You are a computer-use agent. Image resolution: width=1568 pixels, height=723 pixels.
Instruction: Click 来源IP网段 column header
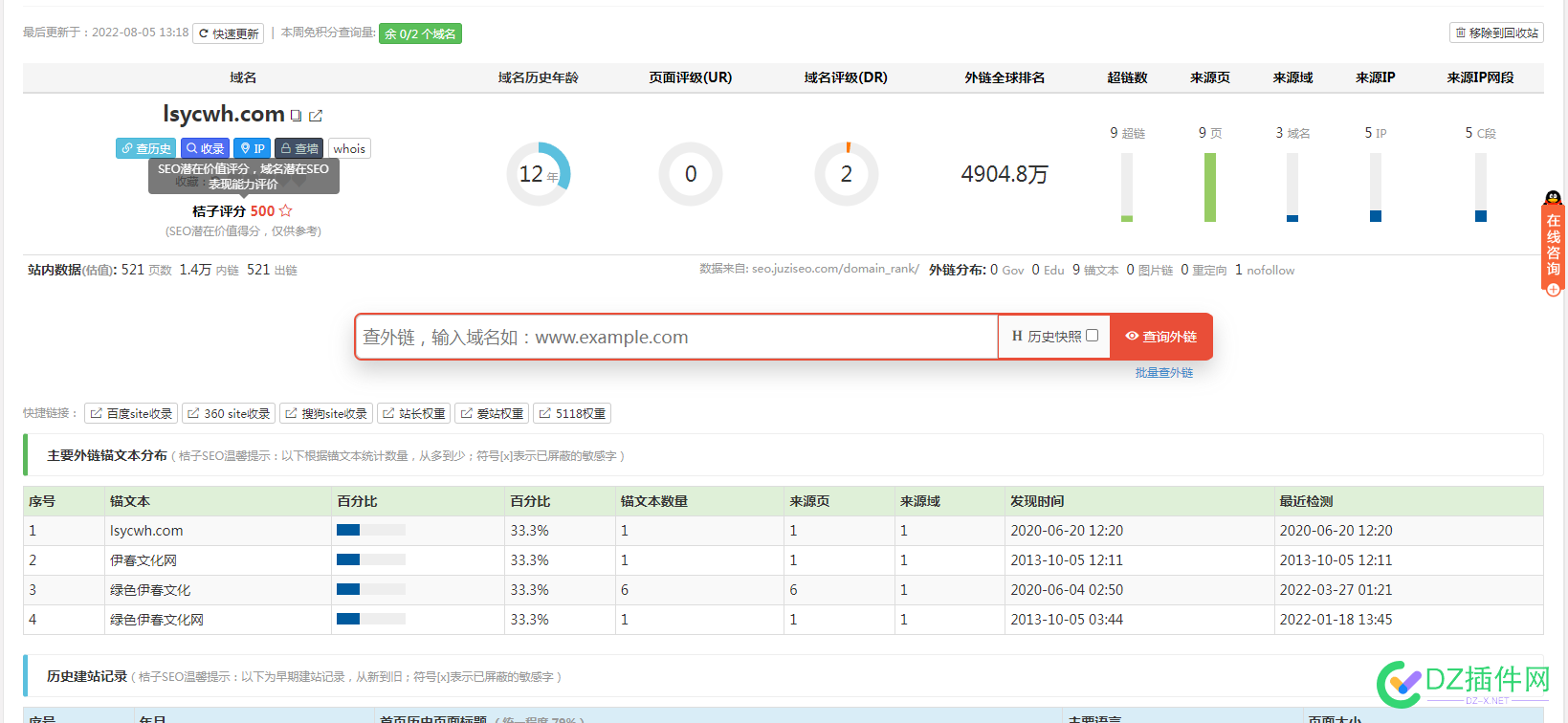coord(1481,77)
